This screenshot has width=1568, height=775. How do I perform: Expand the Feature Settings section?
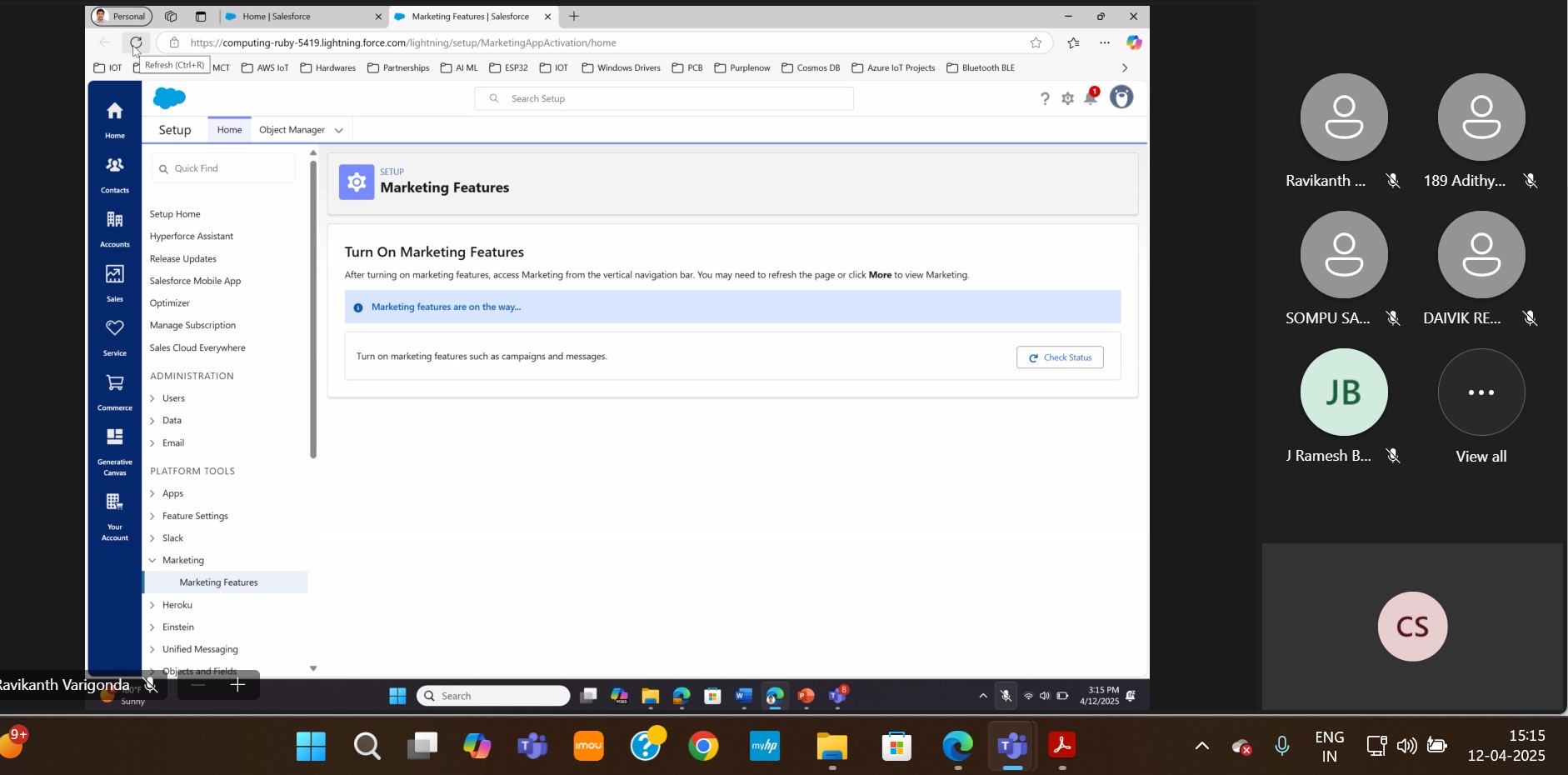[152, 516]
